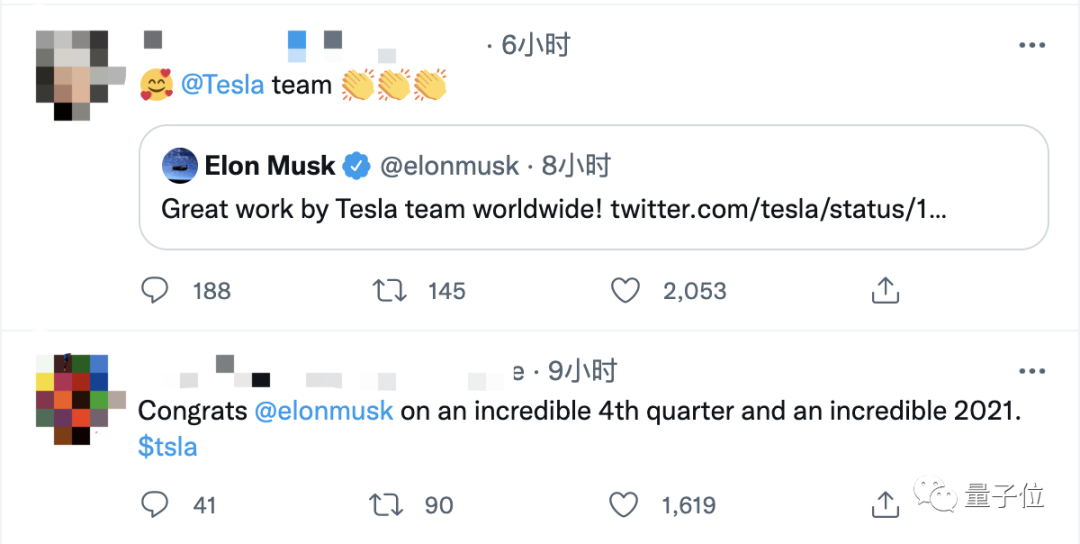Retweet the Congrats $tsla tweet
Screen dimensions: 1080x544
tap(388, 505)
